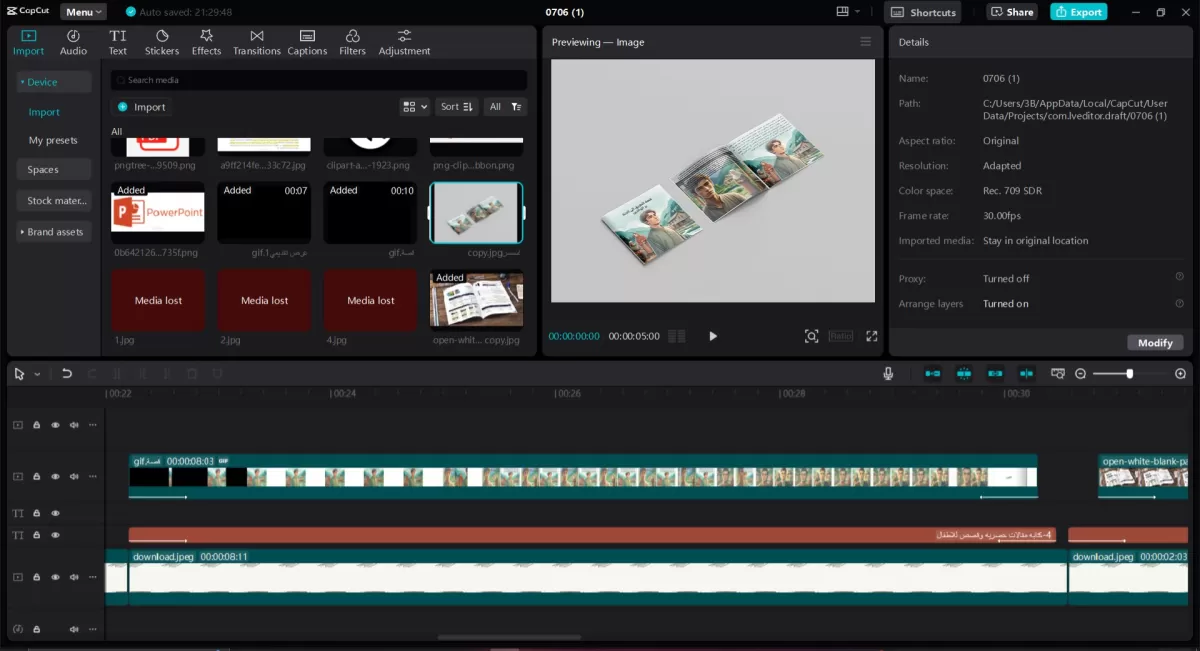Click the filter icon beside All
The height and width of the screenshot is (651, 1200).
pos(516,106)
